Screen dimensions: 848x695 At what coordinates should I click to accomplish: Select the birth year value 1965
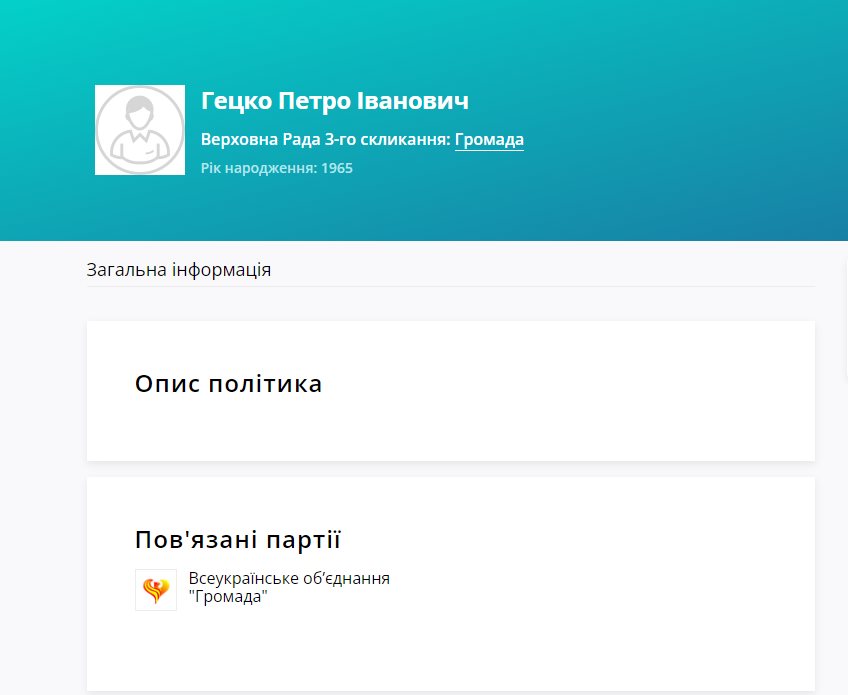tap(338, 168)
